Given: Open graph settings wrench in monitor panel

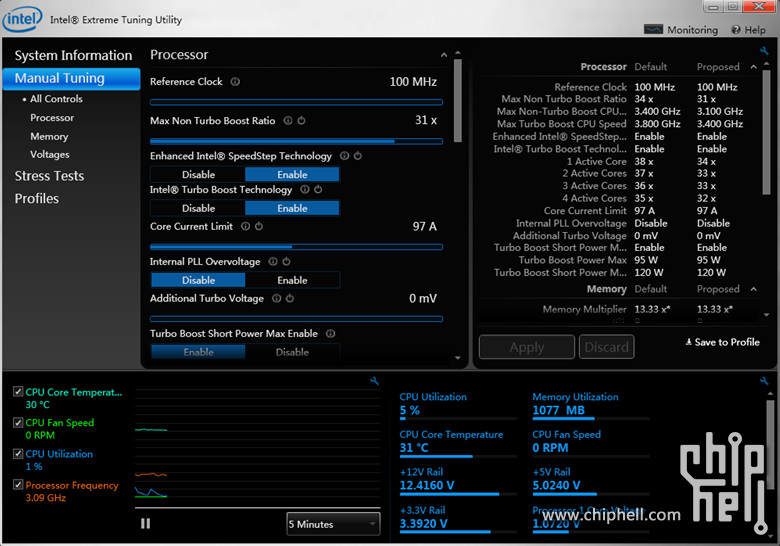Looking at the screenshot, I should pos(375,381).
